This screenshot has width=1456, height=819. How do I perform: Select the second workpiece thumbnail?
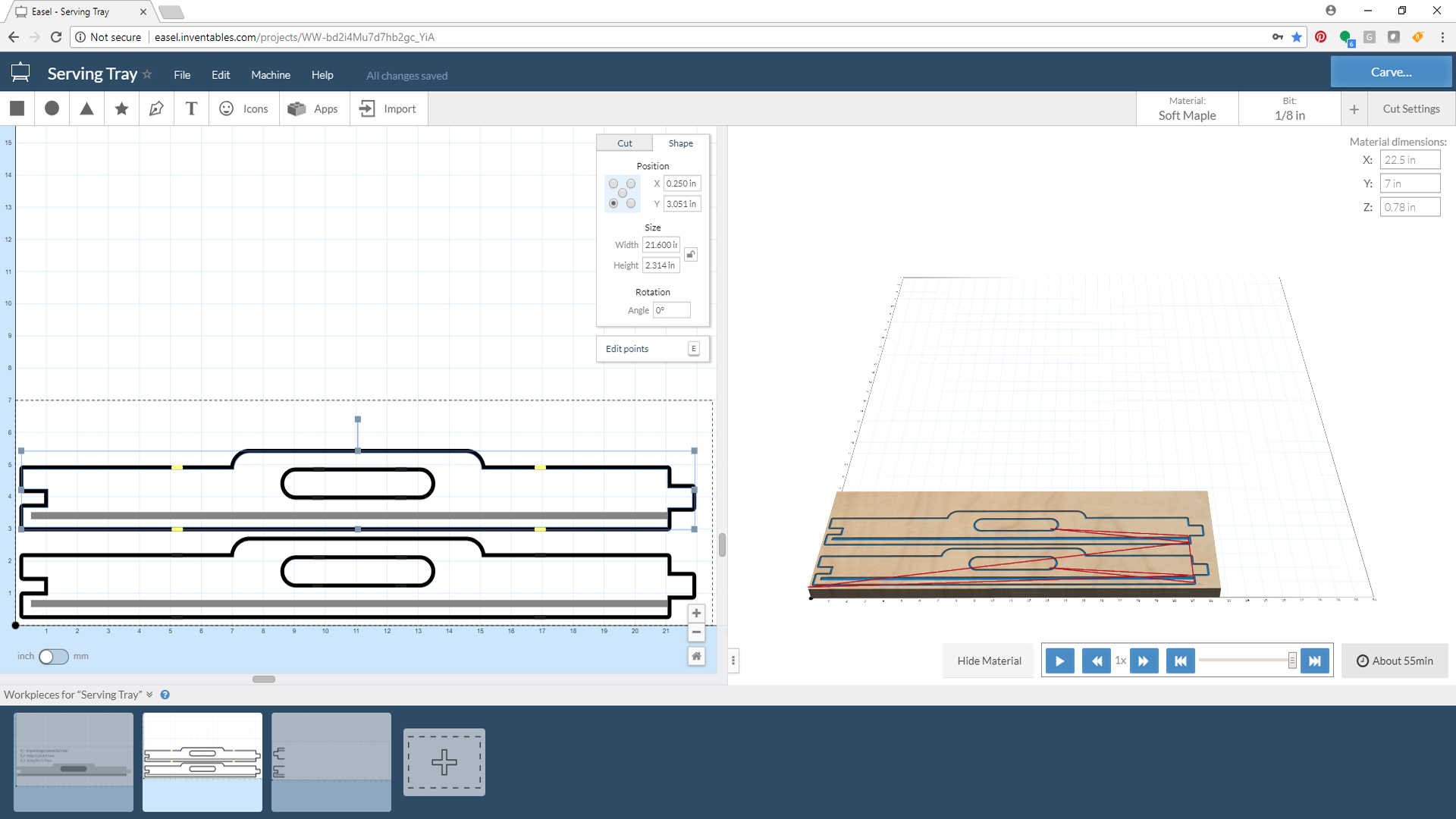click(202, 760)
